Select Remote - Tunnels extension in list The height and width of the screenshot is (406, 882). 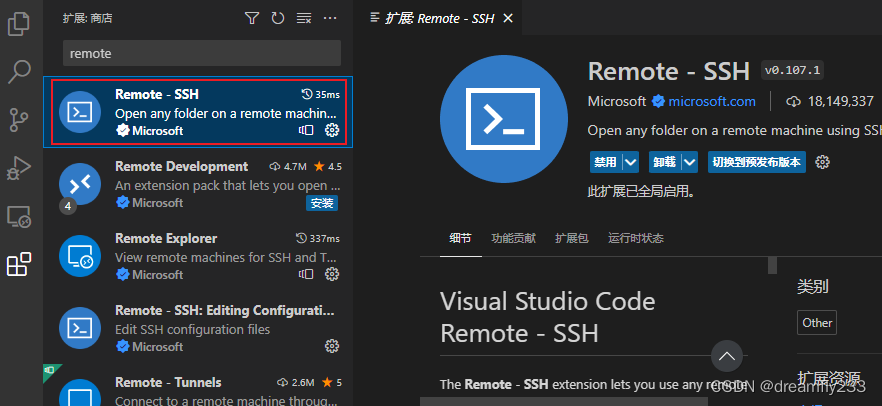click(x=198, y=385)
